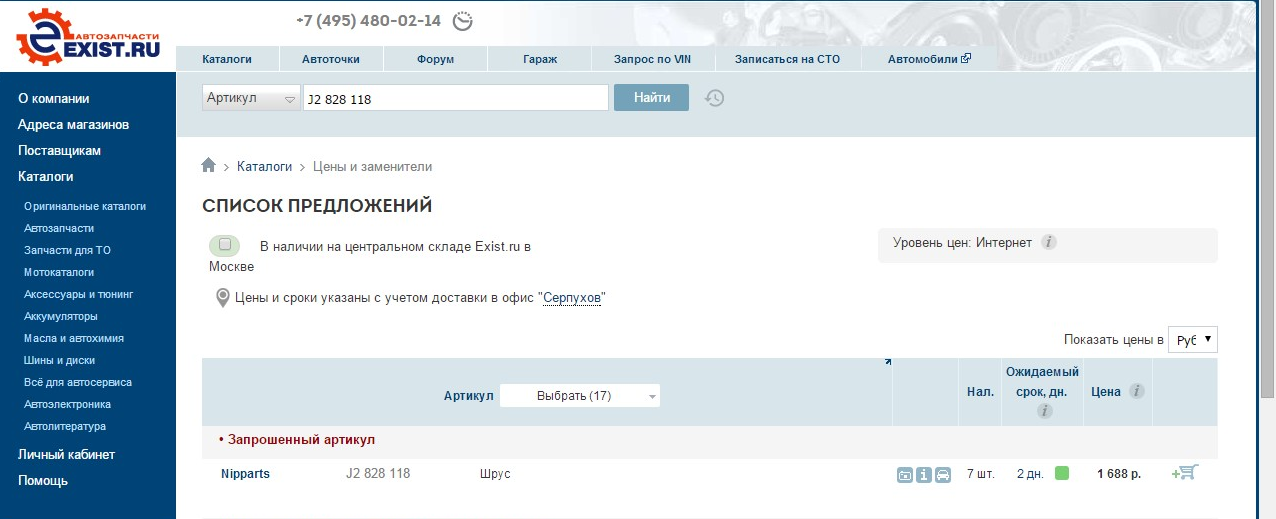Open Адреса магазинов in the sidebar

[73, 125]
